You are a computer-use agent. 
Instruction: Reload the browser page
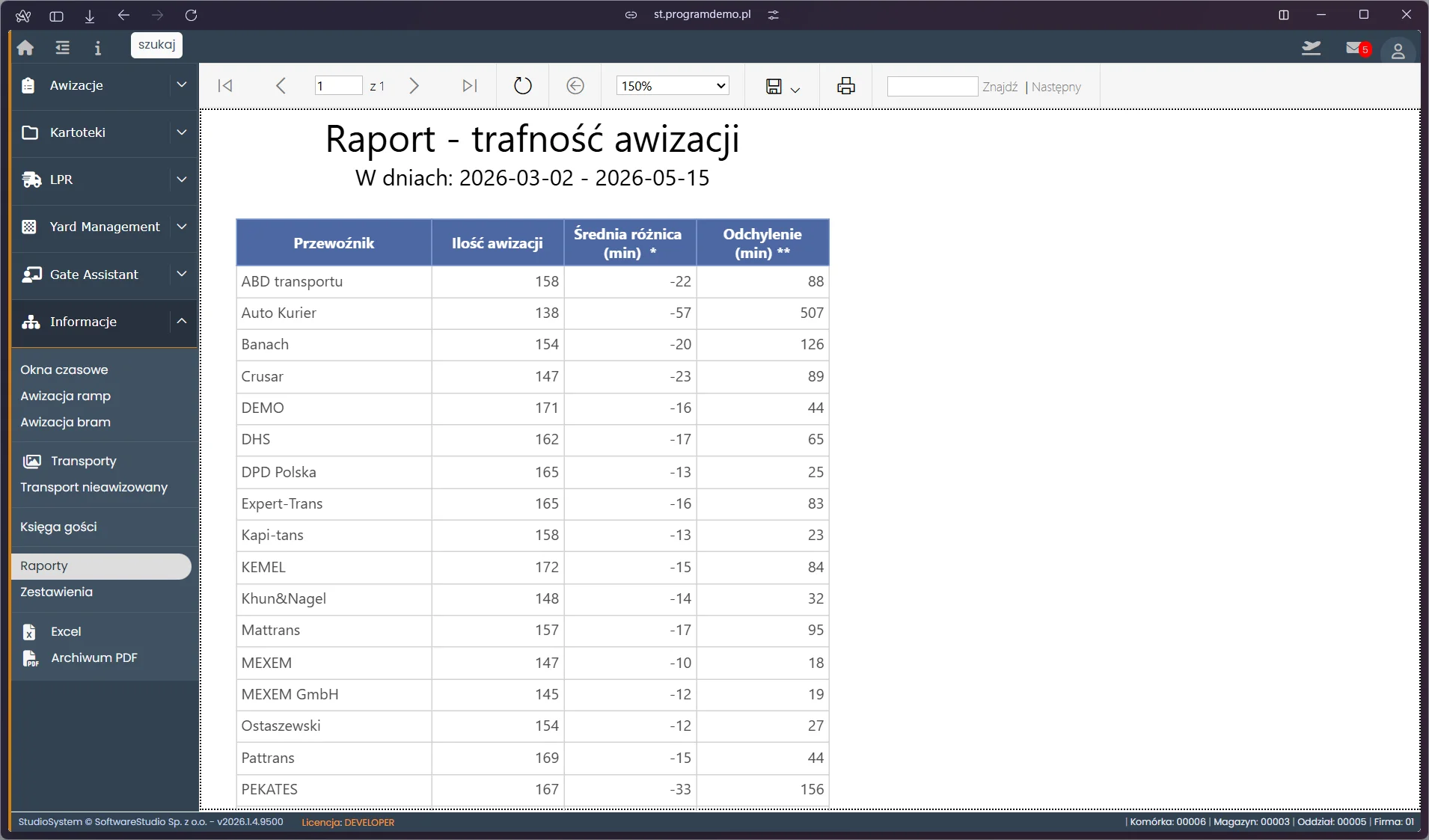click(191, 15)
